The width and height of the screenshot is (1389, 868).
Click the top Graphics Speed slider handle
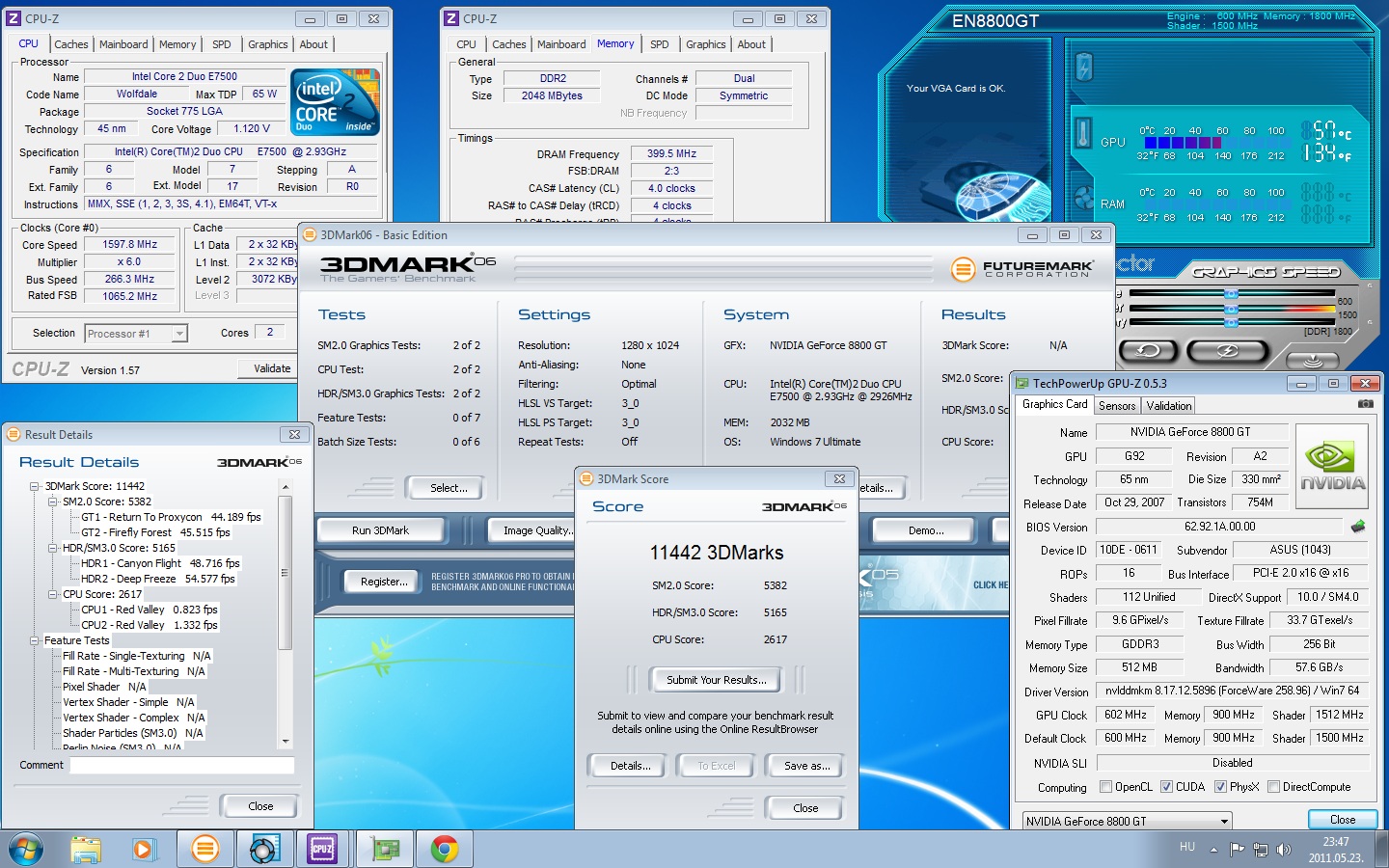tap(1231, 294)
